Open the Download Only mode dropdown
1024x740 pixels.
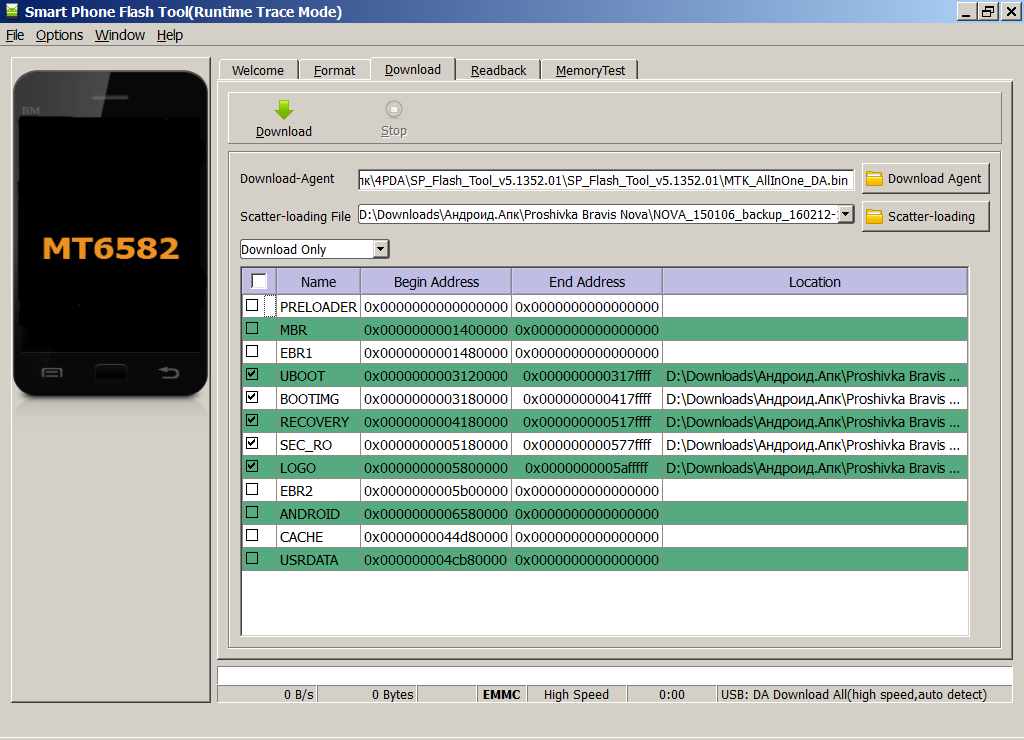[380, 249]
